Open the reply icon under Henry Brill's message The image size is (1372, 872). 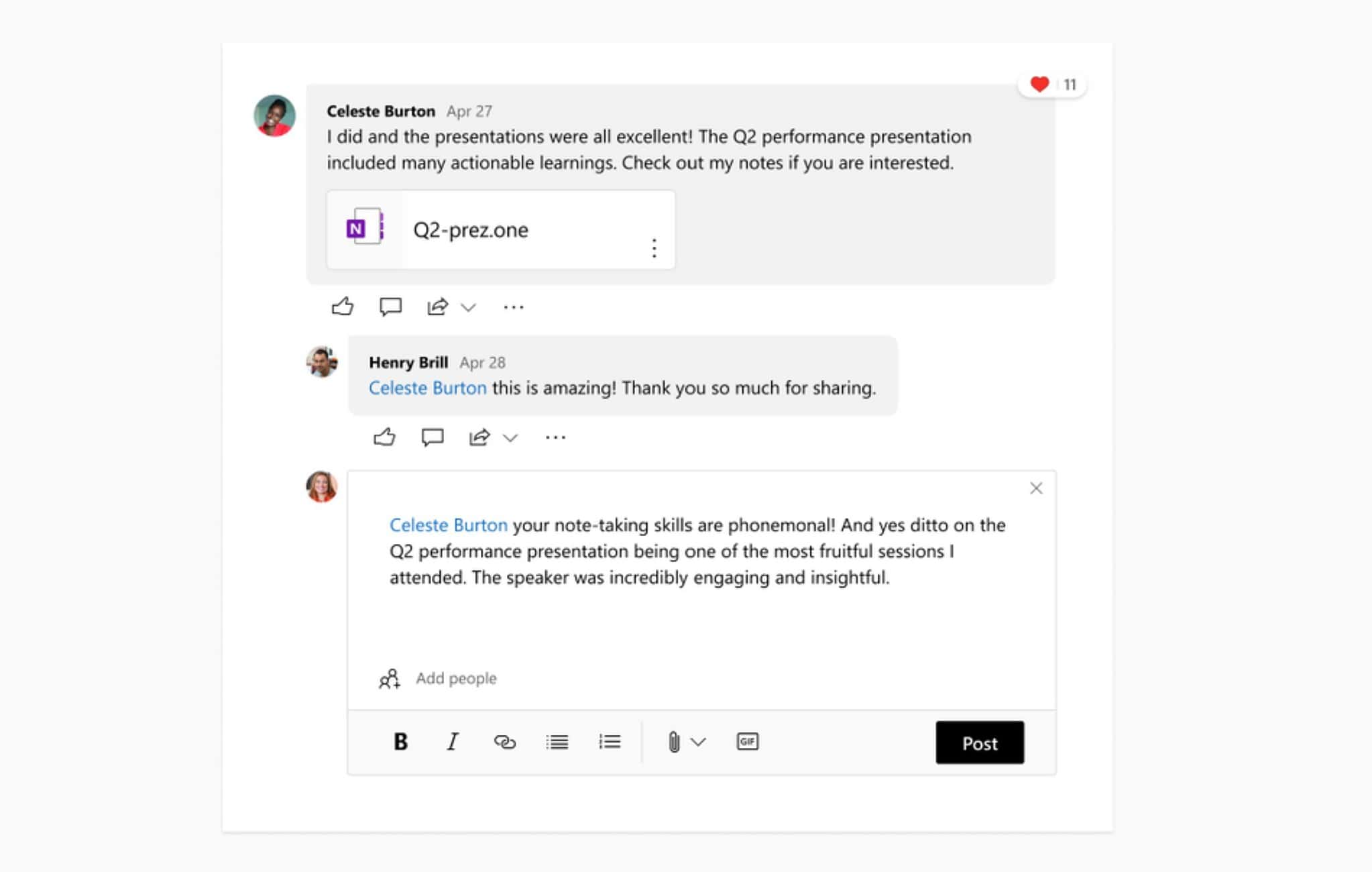(432, 436)
